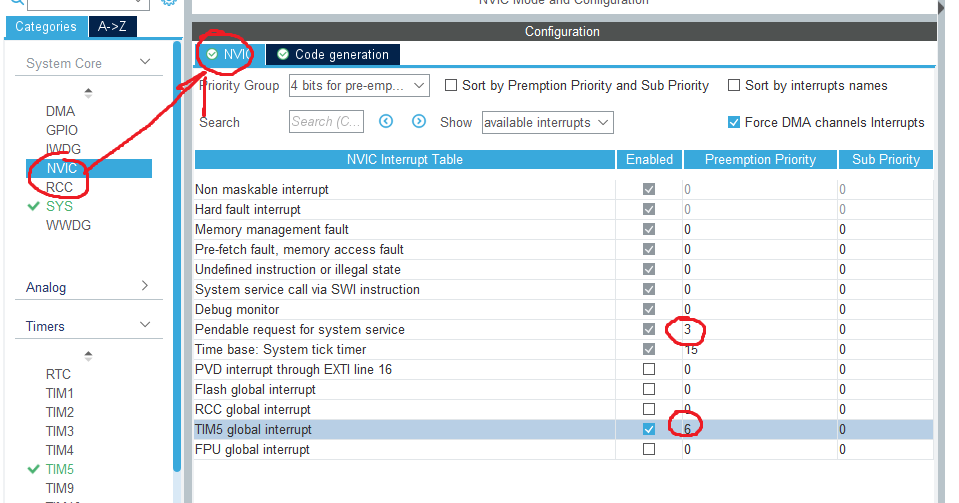This screenshot has height=503, width=959.
Task: Disable the TIM5 global interrupt checkbox
Action: [649, 429]
